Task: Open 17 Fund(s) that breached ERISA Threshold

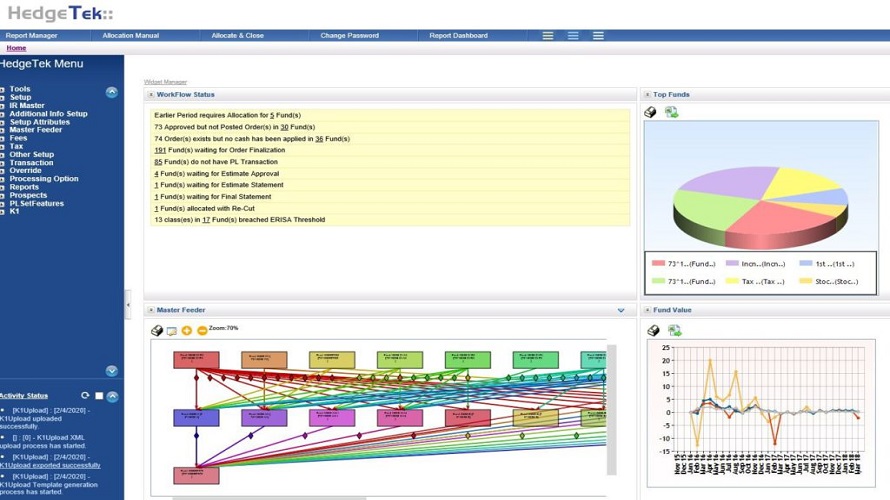Action: click(206, 220)
